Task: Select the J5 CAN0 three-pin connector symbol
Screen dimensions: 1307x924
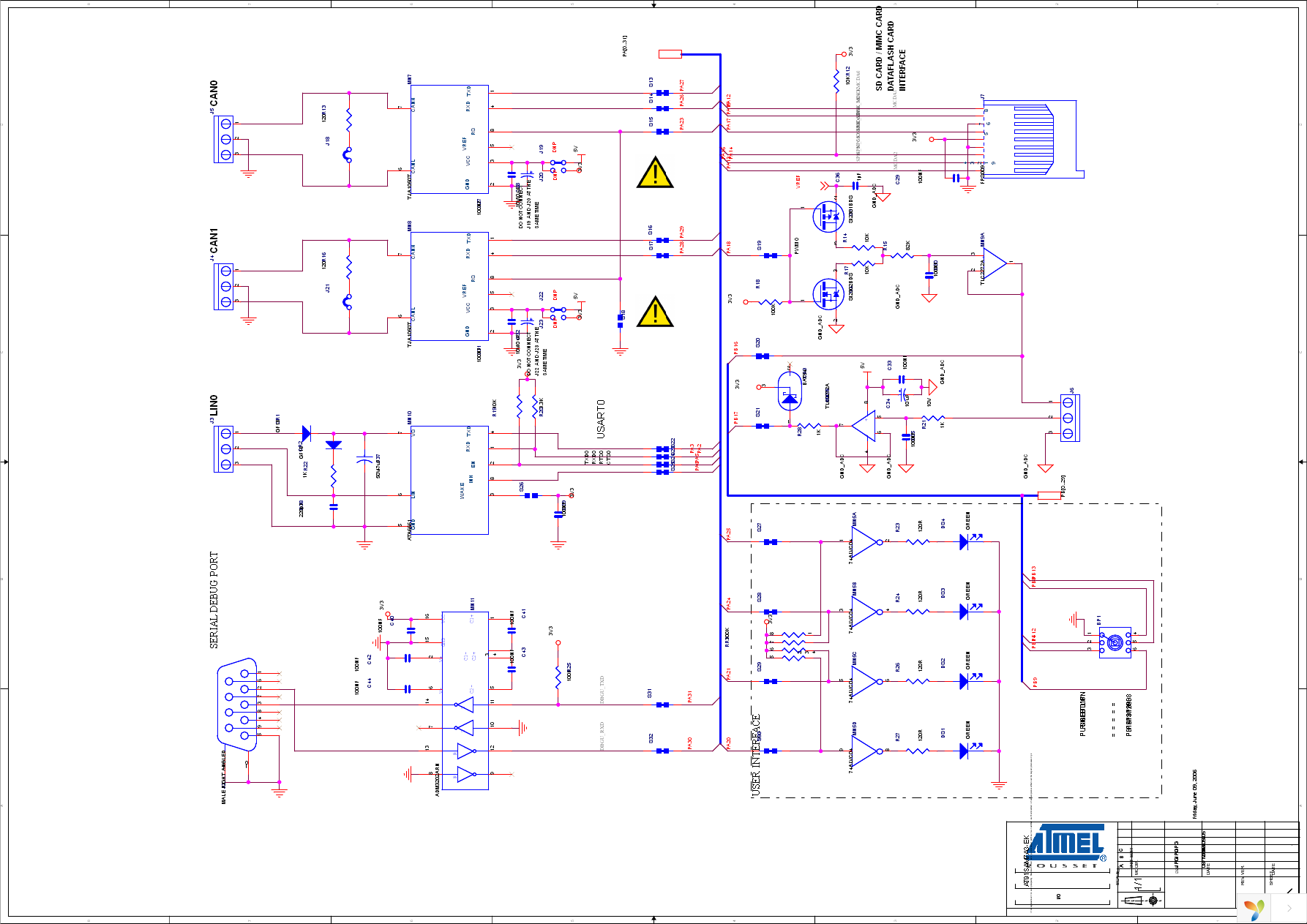Action: 224,139
